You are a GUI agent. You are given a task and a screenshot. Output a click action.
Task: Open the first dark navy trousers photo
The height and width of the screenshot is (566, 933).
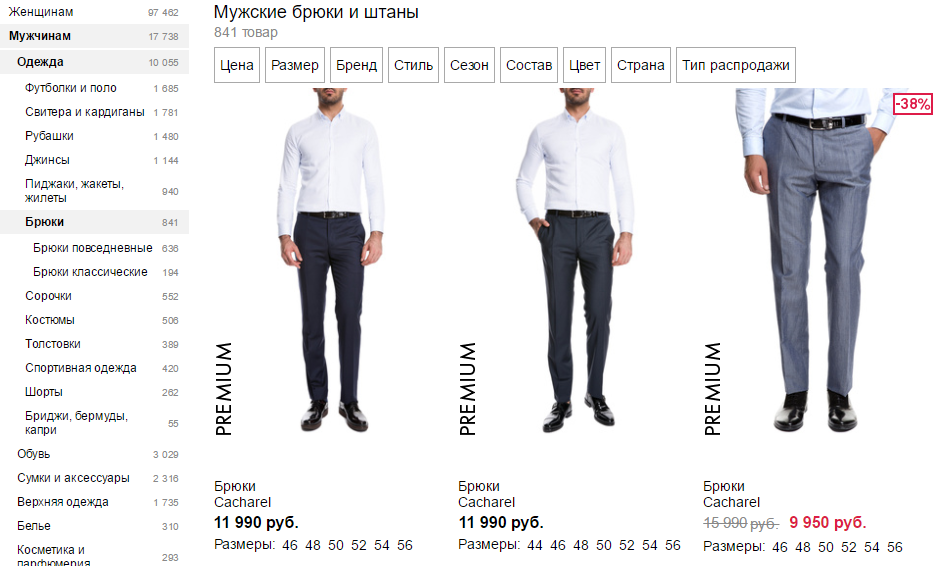click(331, 260)
